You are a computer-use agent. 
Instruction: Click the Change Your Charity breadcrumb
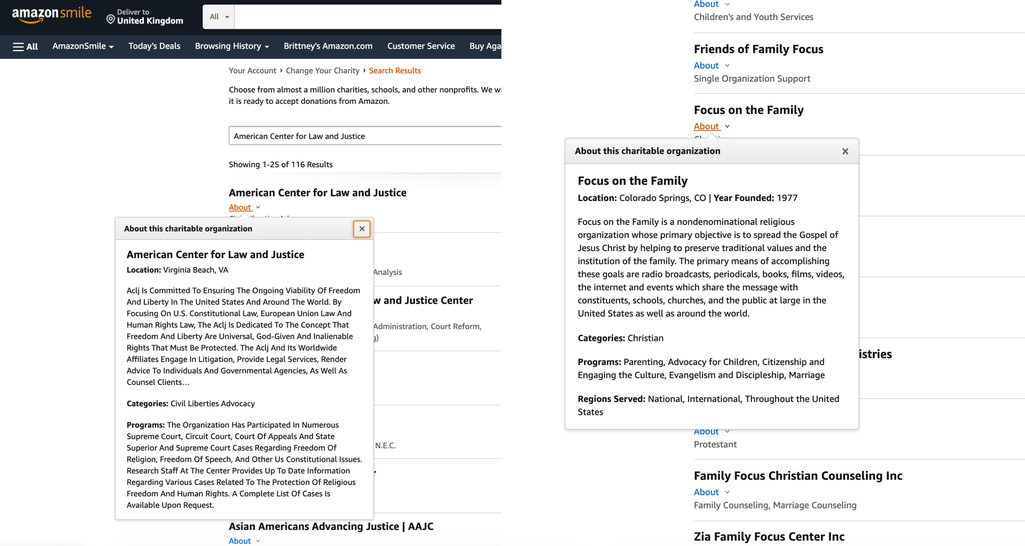point(323,71)
